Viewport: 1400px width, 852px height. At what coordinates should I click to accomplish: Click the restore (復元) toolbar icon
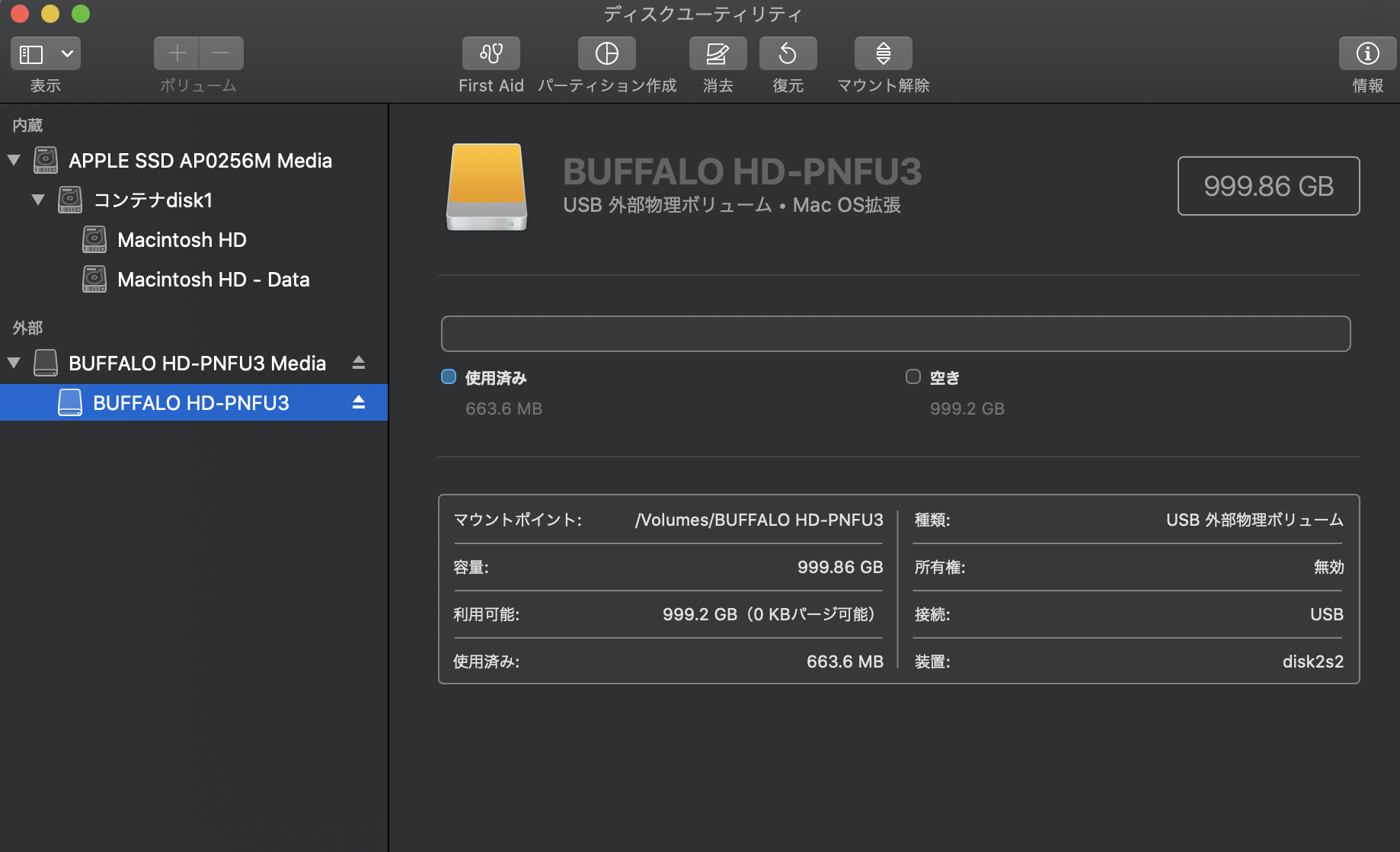coord(788,54)
